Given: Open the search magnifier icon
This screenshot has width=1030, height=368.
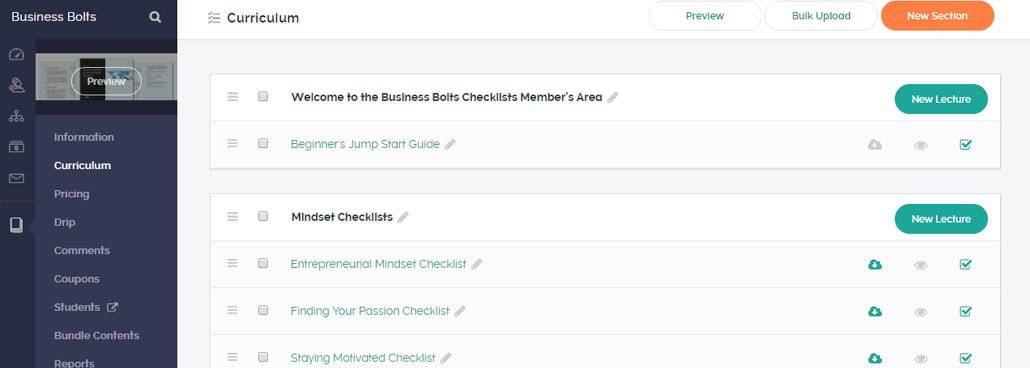Looking at the screenshot, I should tap(155, 17).
